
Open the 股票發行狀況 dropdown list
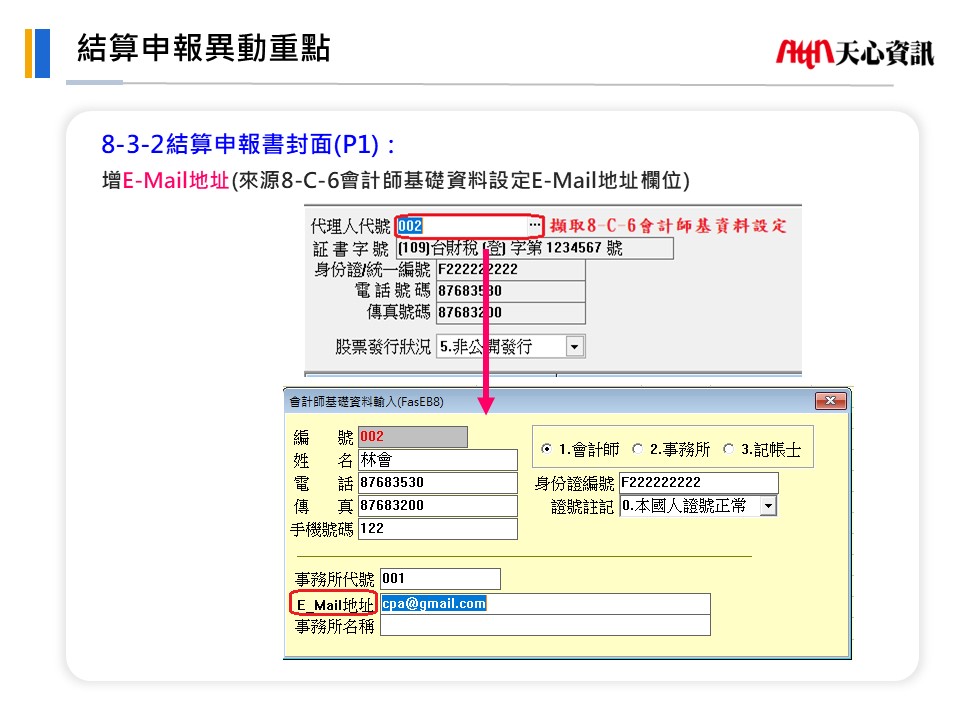(x=574, y=347)
